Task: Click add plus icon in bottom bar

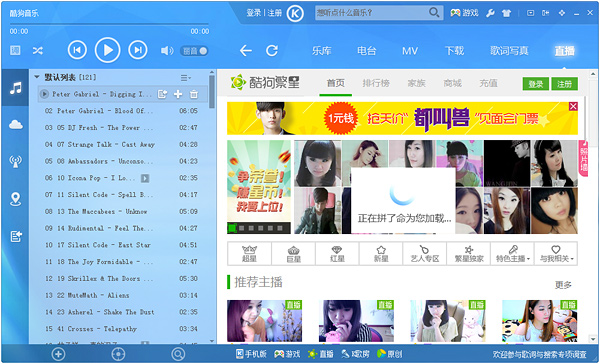Action: click(58, 354)
